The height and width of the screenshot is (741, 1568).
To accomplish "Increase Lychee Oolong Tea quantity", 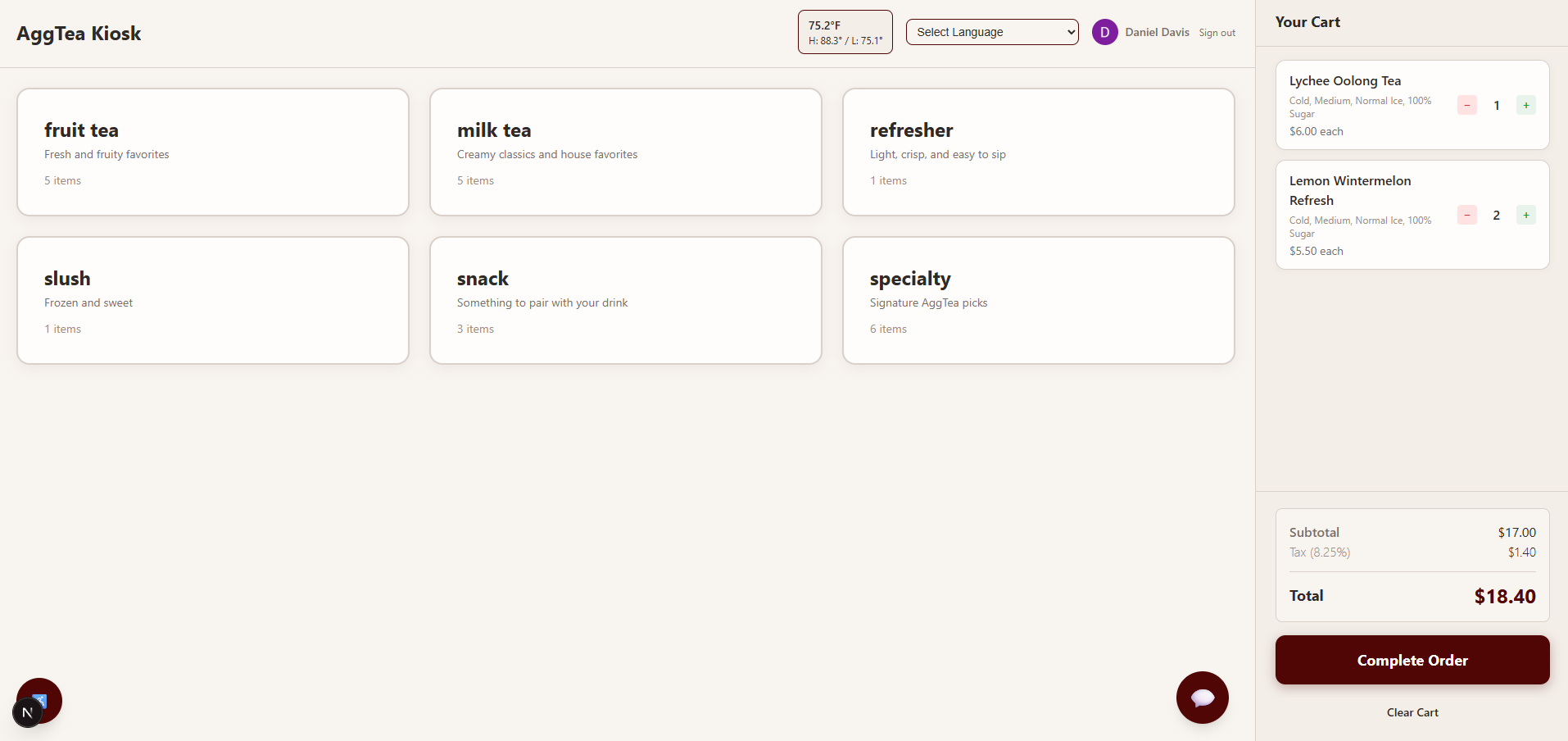I will 1525,105.
